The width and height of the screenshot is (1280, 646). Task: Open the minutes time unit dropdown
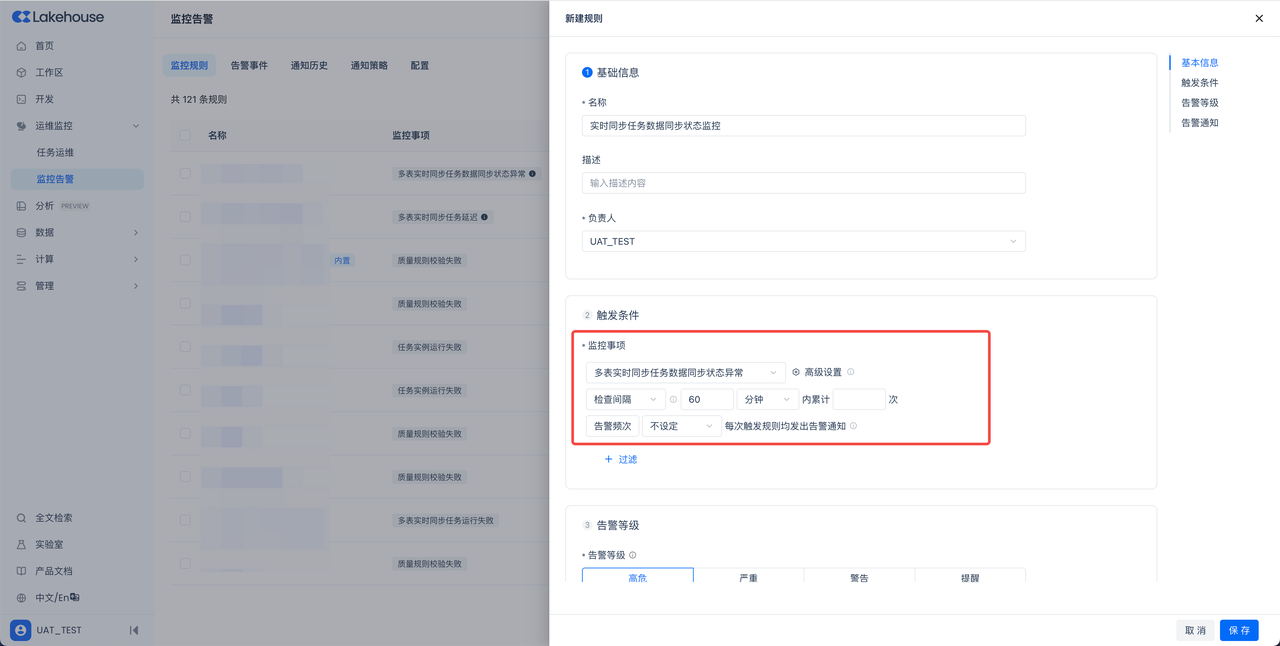coord(767,400)
